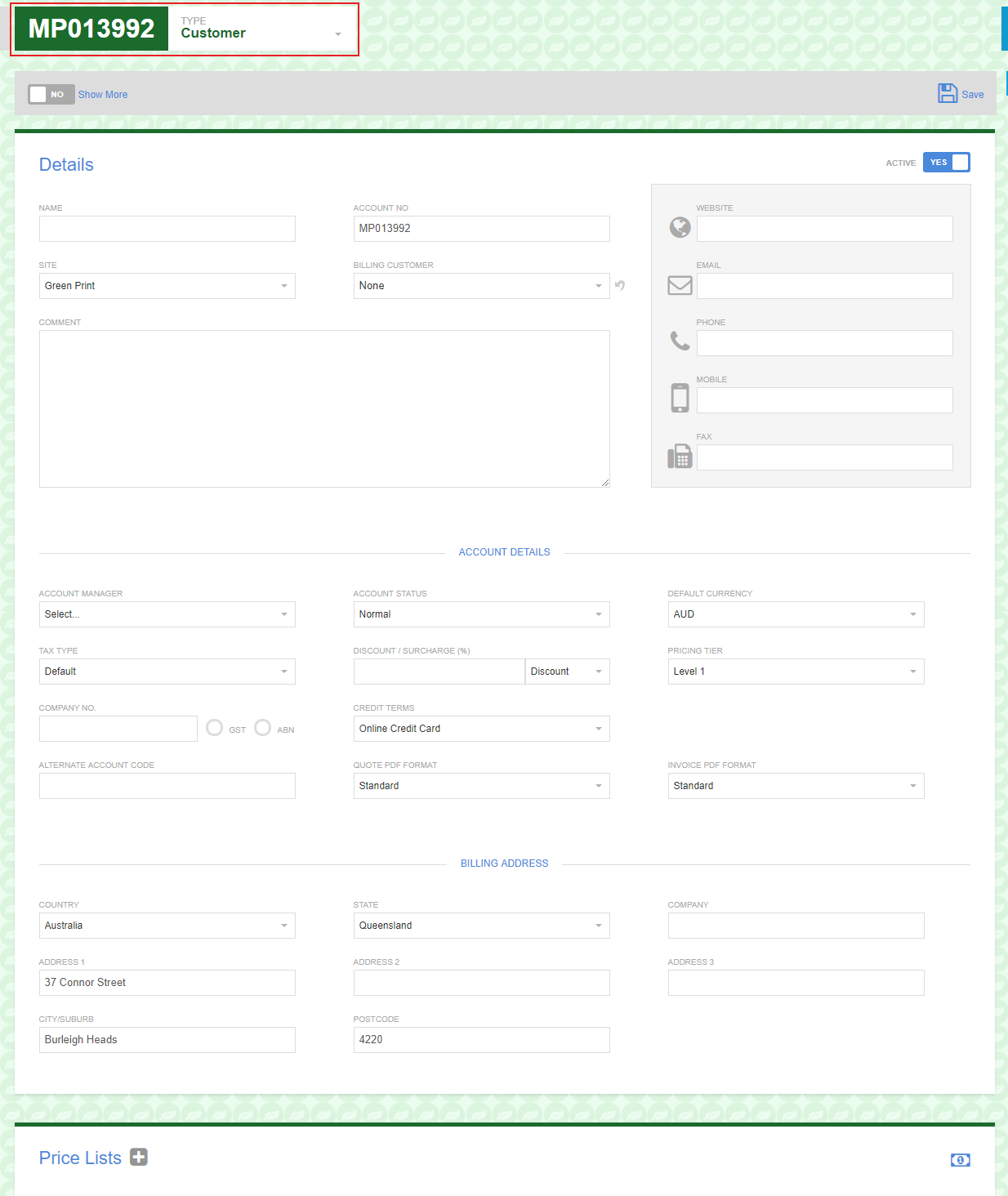This screenshot has height=1196, width=1008.
Task: Open the Credit Terms dropdown
Action: click(481, 729)
